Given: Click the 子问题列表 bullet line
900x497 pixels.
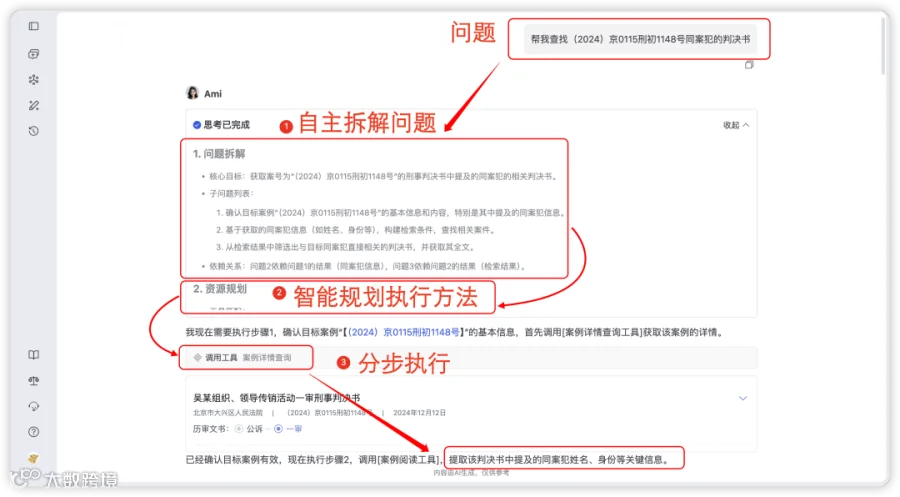Looking at the screenshot, I should pos(231,193).
